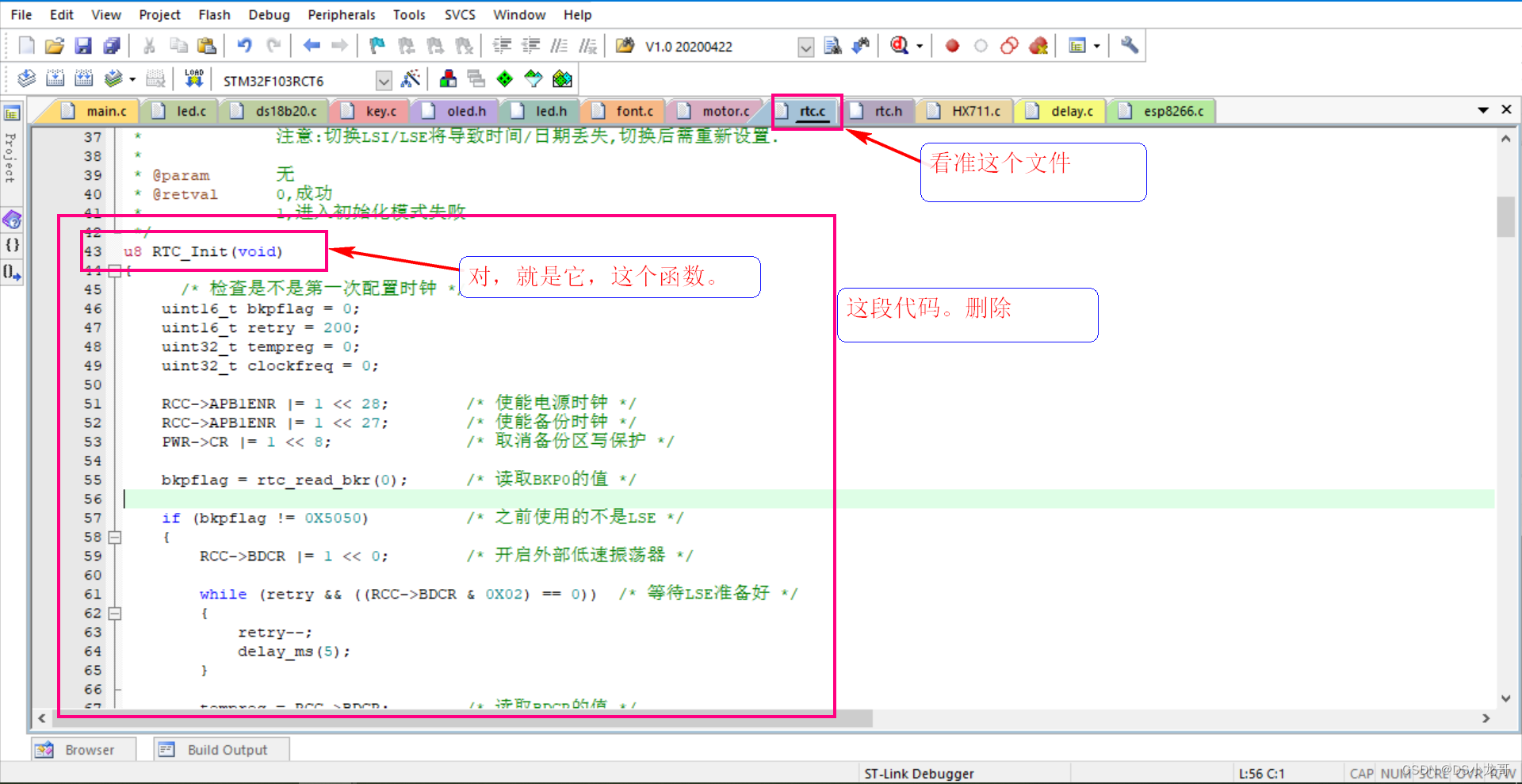
Task: Save all files with the stacked disks icon
Action: pyautogui.click(x=112, y=46)
